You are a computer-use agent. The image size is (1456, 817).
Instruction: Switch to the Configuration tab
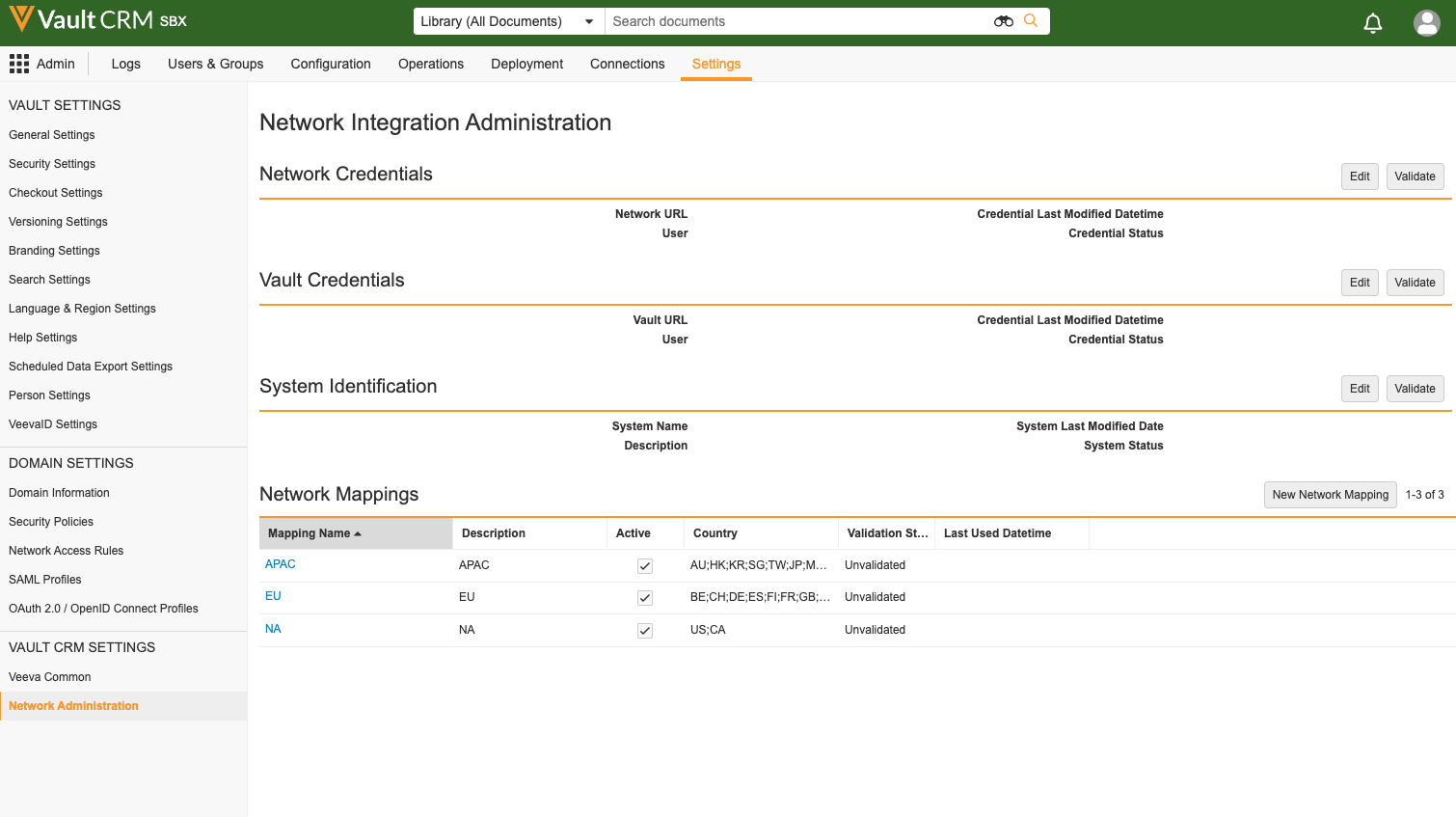tap(331, 64)
